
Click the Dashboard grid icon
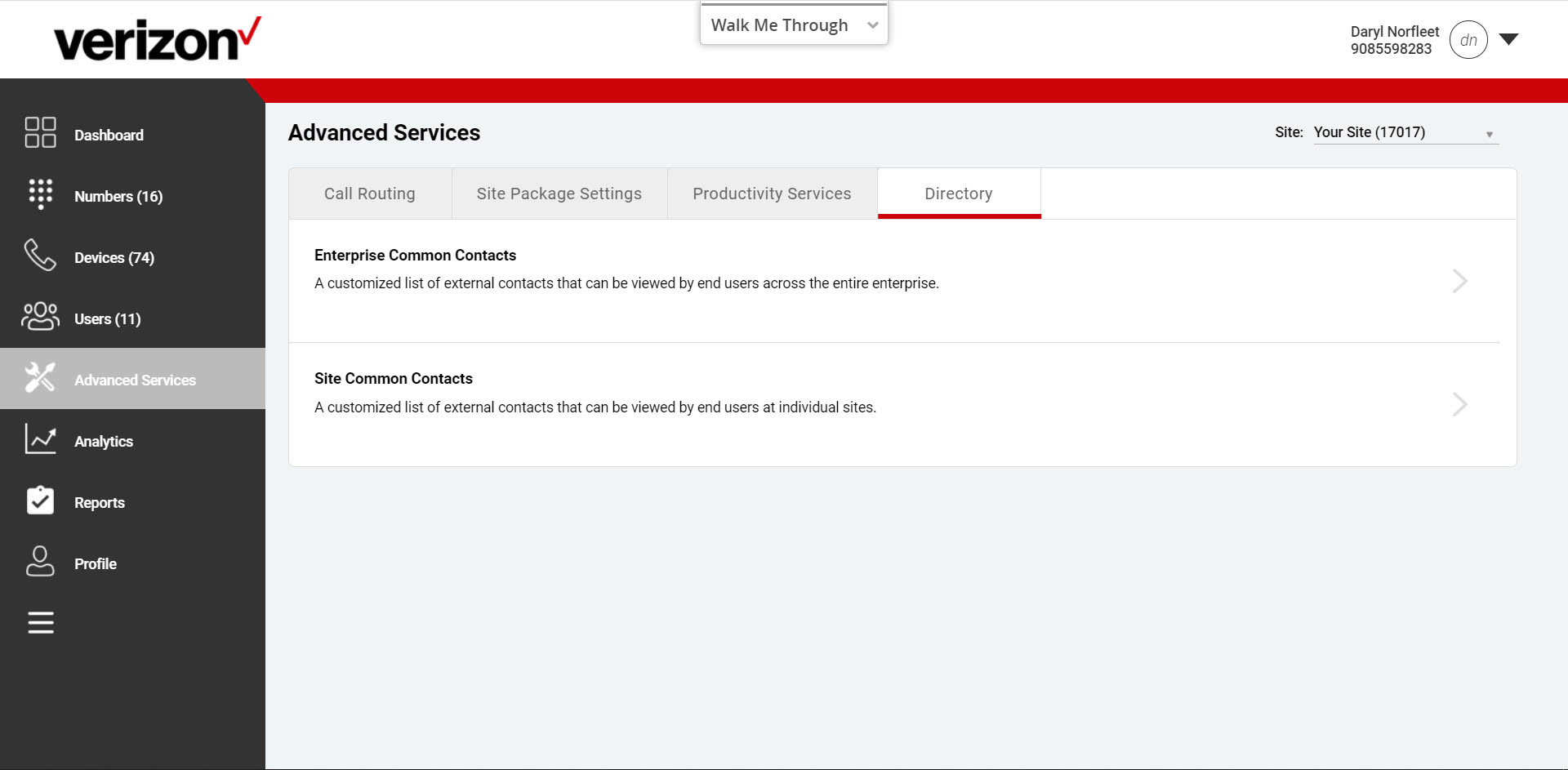tap(40, 132)
